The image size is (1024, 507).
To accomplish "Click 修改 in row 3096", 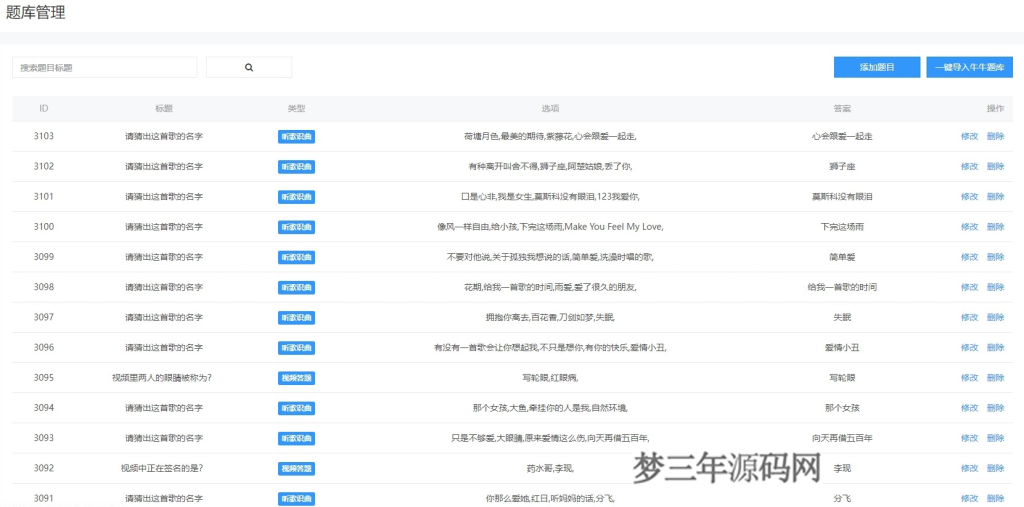I will 969,348.
